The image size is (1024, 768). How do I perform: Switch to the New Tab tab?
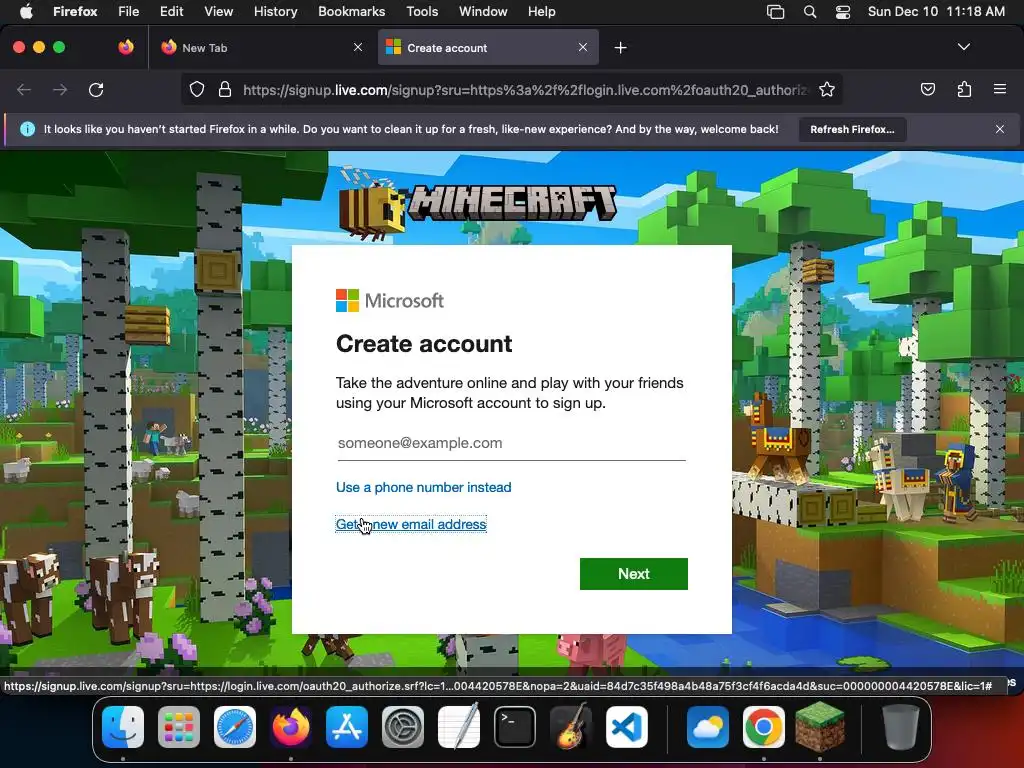[261, 48]
